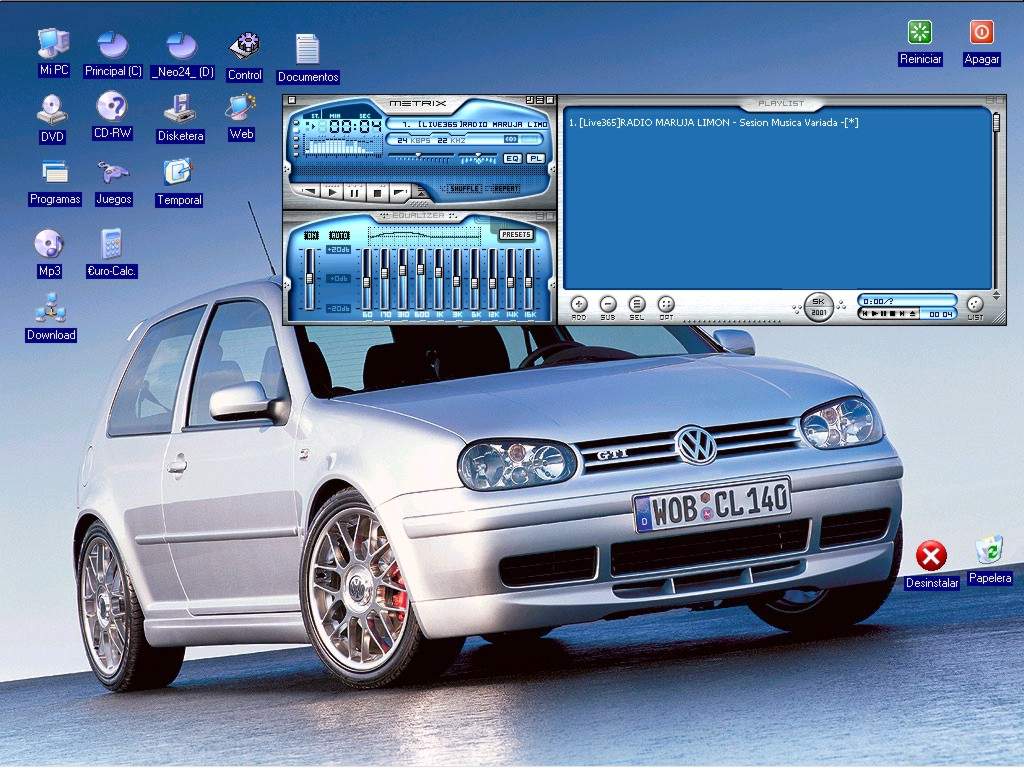Click the Desinstalar red X icon
The height and width of the screenshot is (768, 1024).
[x=931, y=565]
